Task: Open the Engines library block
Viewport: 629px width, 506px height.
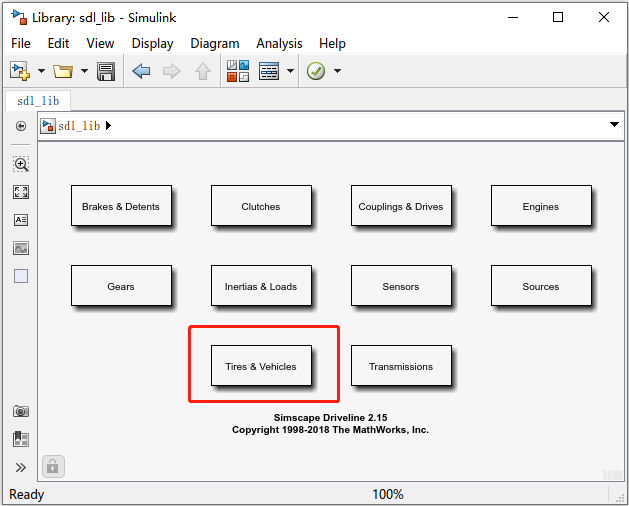Action: pyautogui.click(x=541, y=206)
